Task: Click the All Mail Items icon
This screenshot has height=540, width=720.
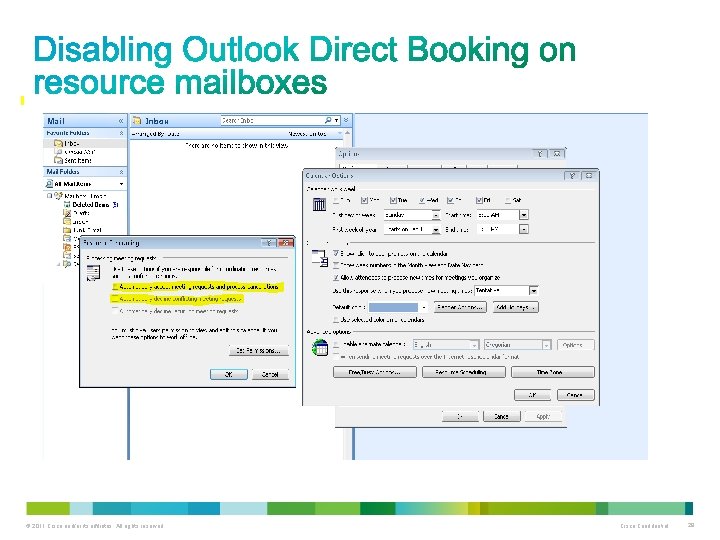Action: [49, 184]
